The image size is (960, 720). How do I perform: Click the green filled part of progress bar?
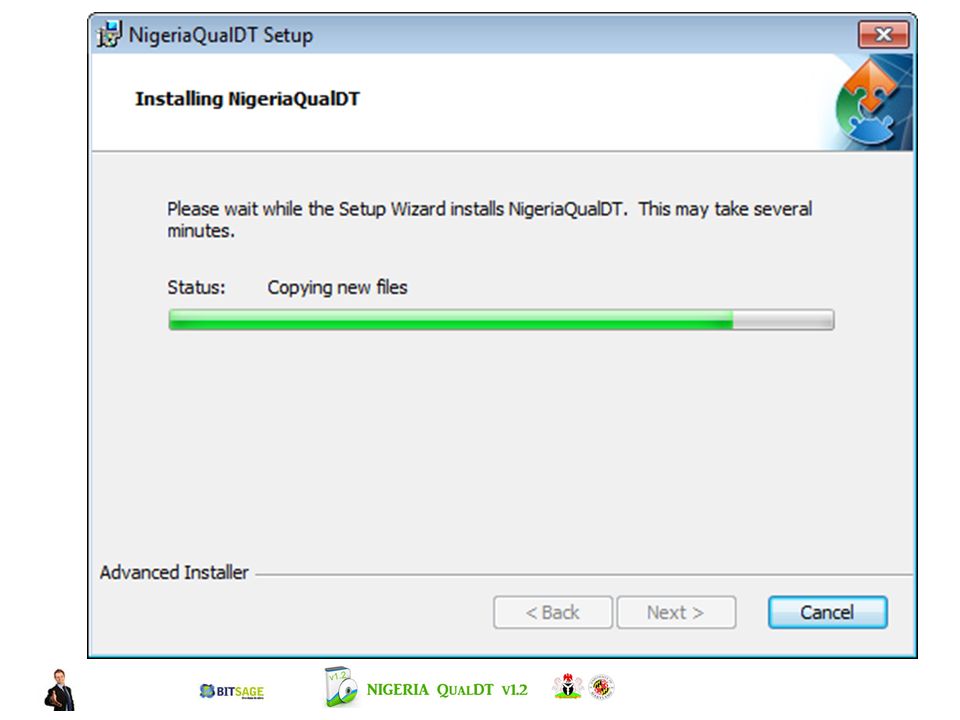(x=451, y=320)
